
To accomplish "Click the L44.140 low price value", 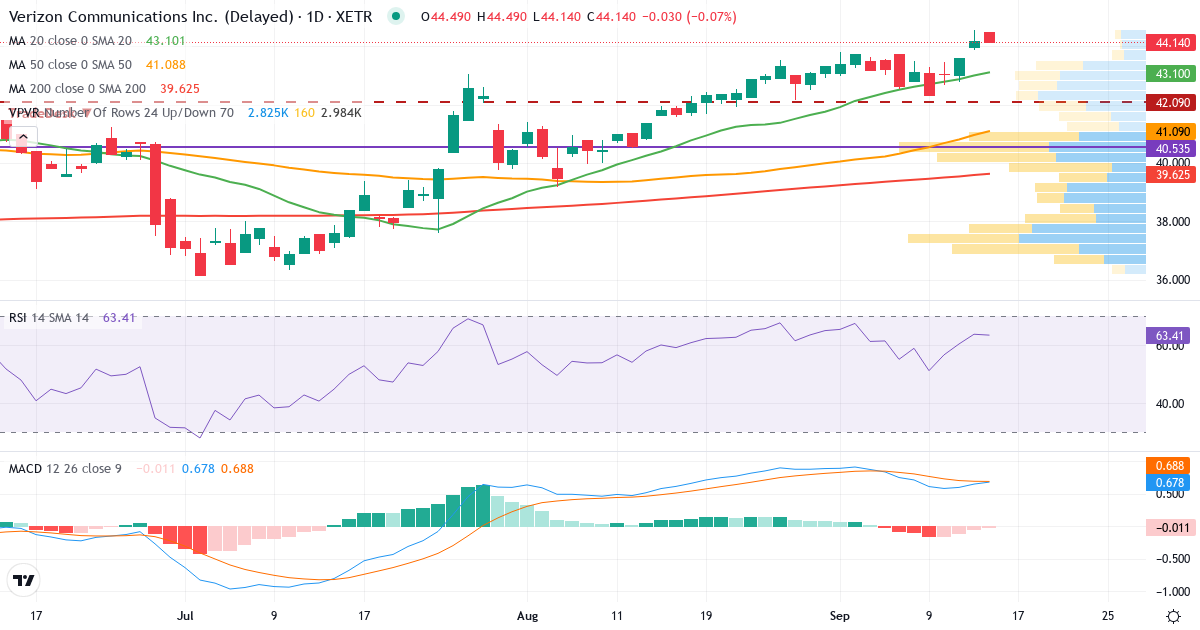I will point(555,17).
